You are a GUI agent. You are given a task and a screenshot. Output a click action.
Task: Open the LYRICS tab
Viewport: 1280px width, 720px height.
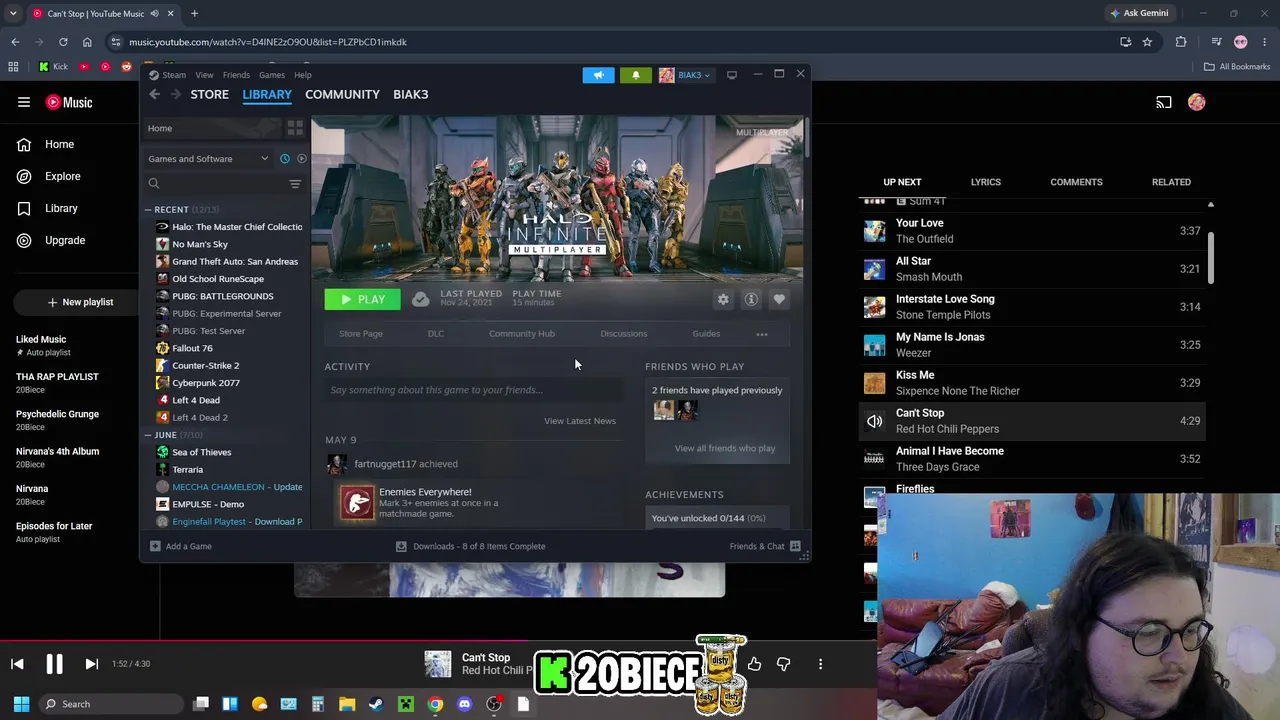pyautogui.click(x=985, y=182)
